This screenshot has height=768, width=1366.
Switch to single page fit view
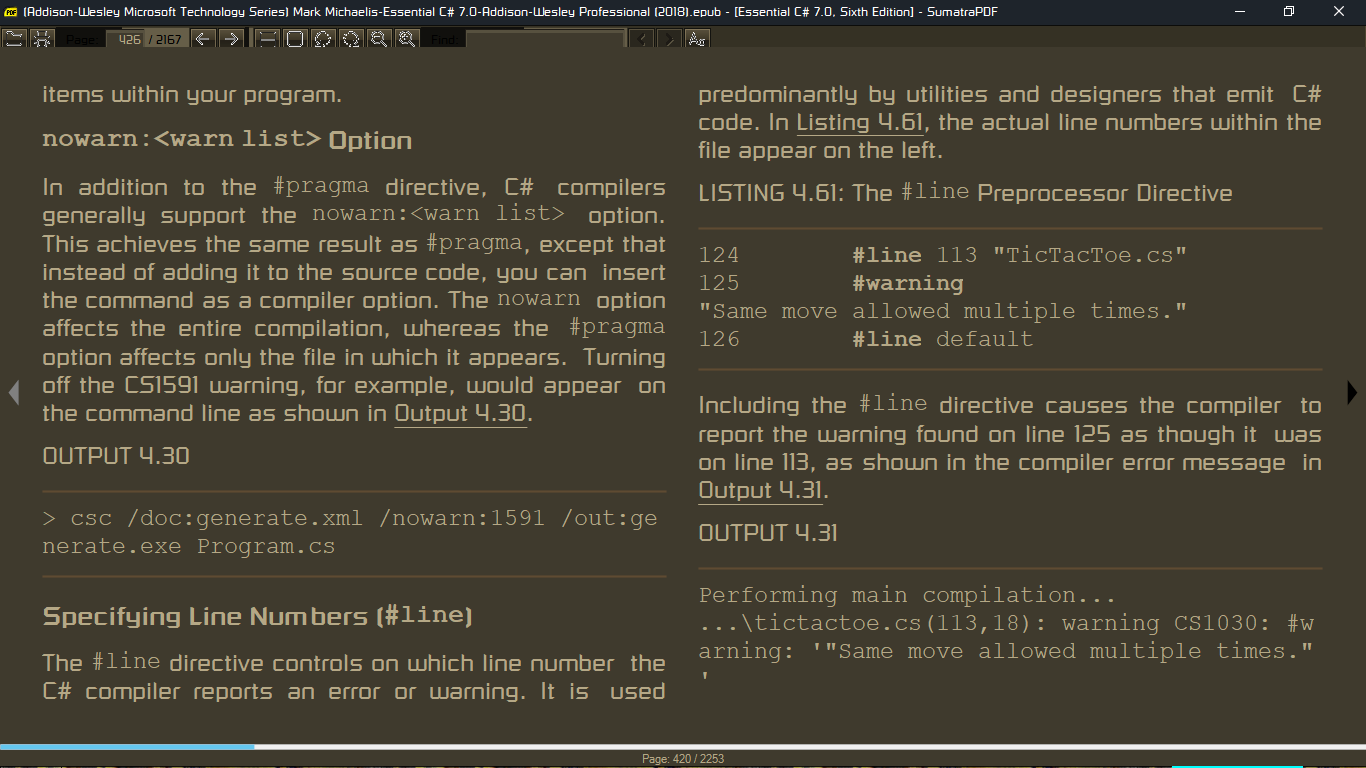293,38
